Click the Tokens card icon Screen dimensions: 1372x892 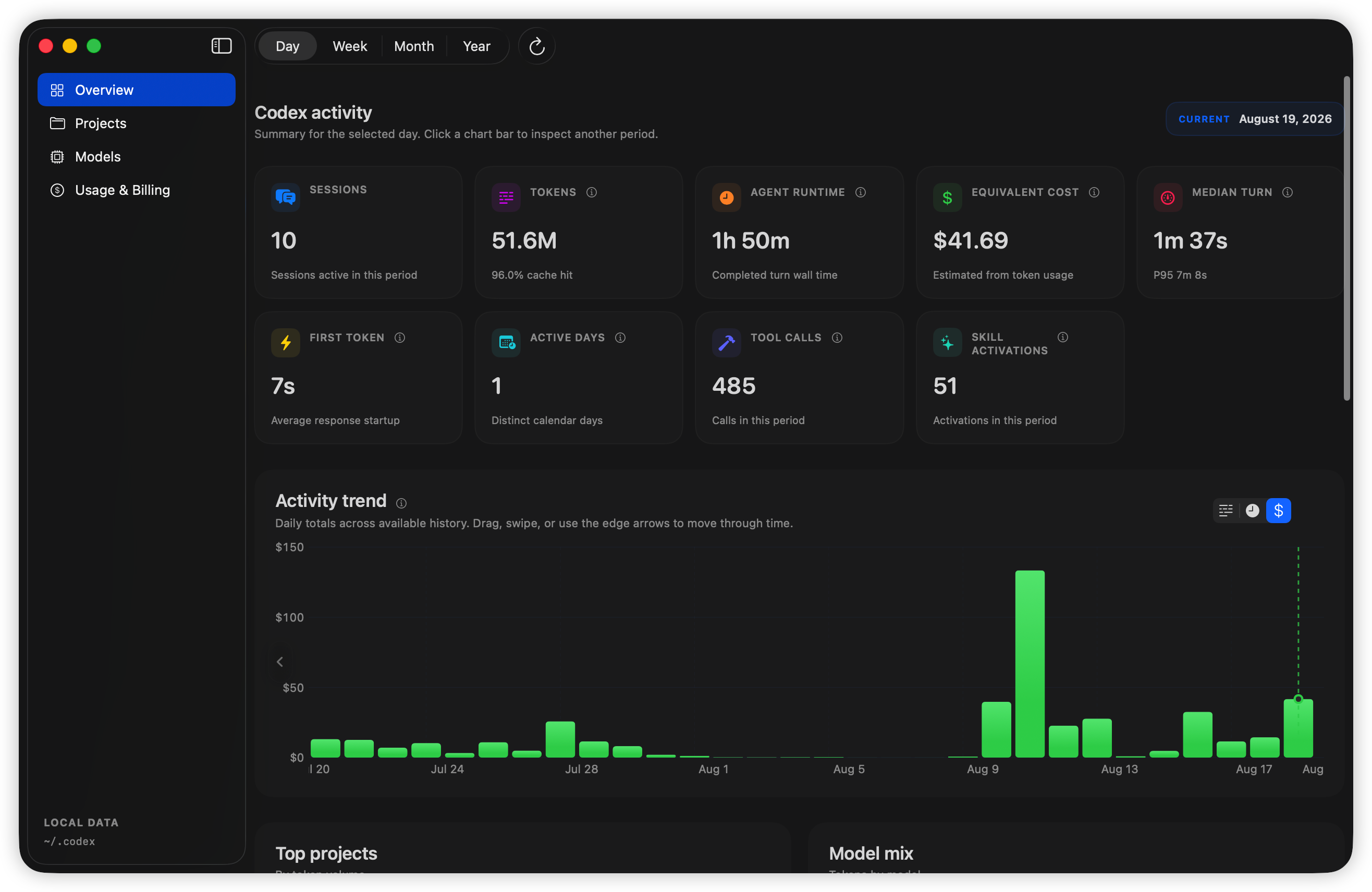pos(506,197)
